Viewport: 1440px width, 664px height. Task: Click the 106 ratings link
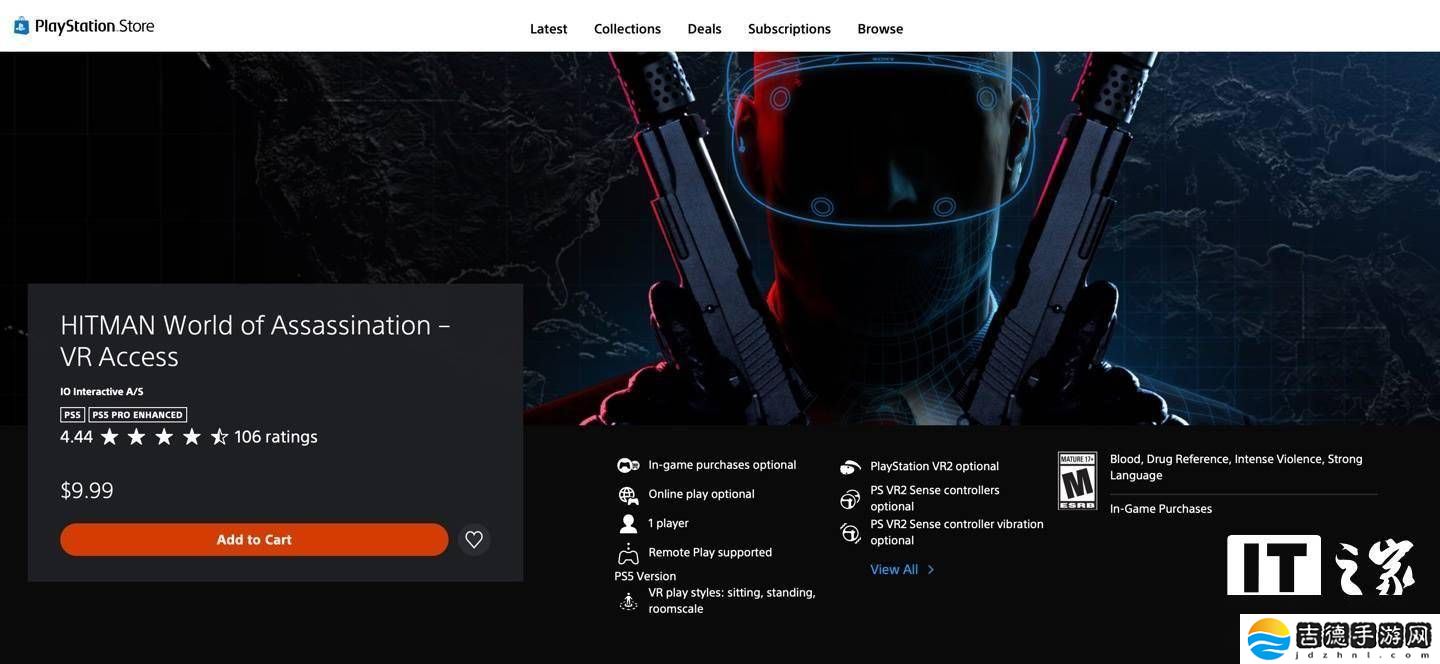click(x=276, y=437)
